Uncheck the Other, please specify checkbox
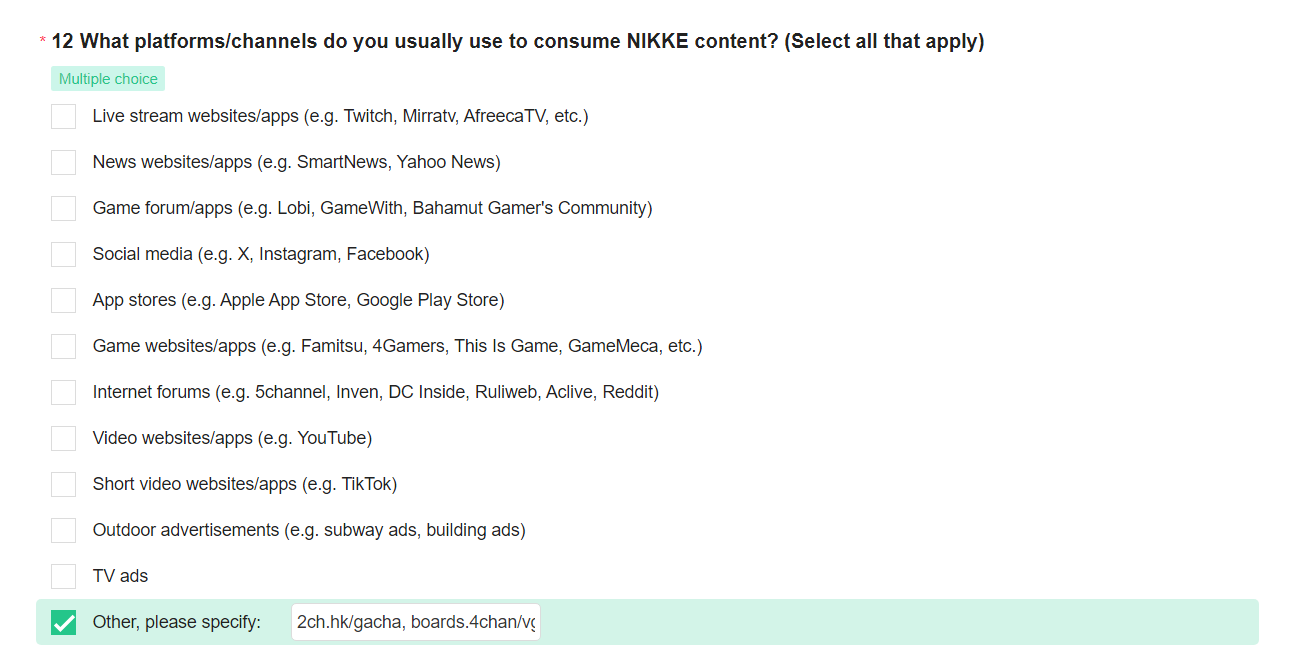The height and width of the screenshot is (671, 1301). [x=63, y=622]
